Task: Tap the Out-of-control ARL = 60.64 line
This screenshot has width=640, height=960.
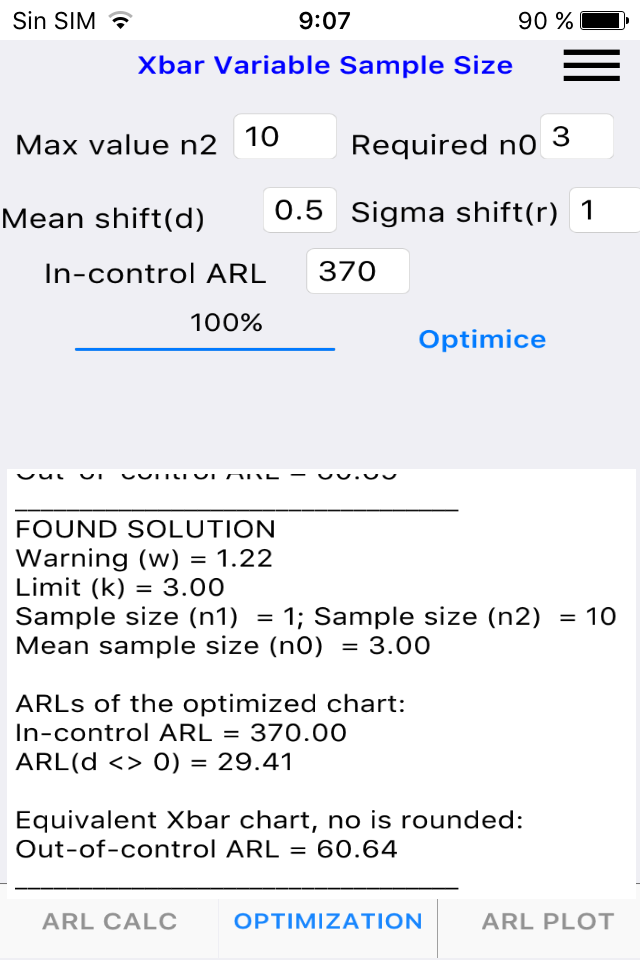Action: pos(206,849)
